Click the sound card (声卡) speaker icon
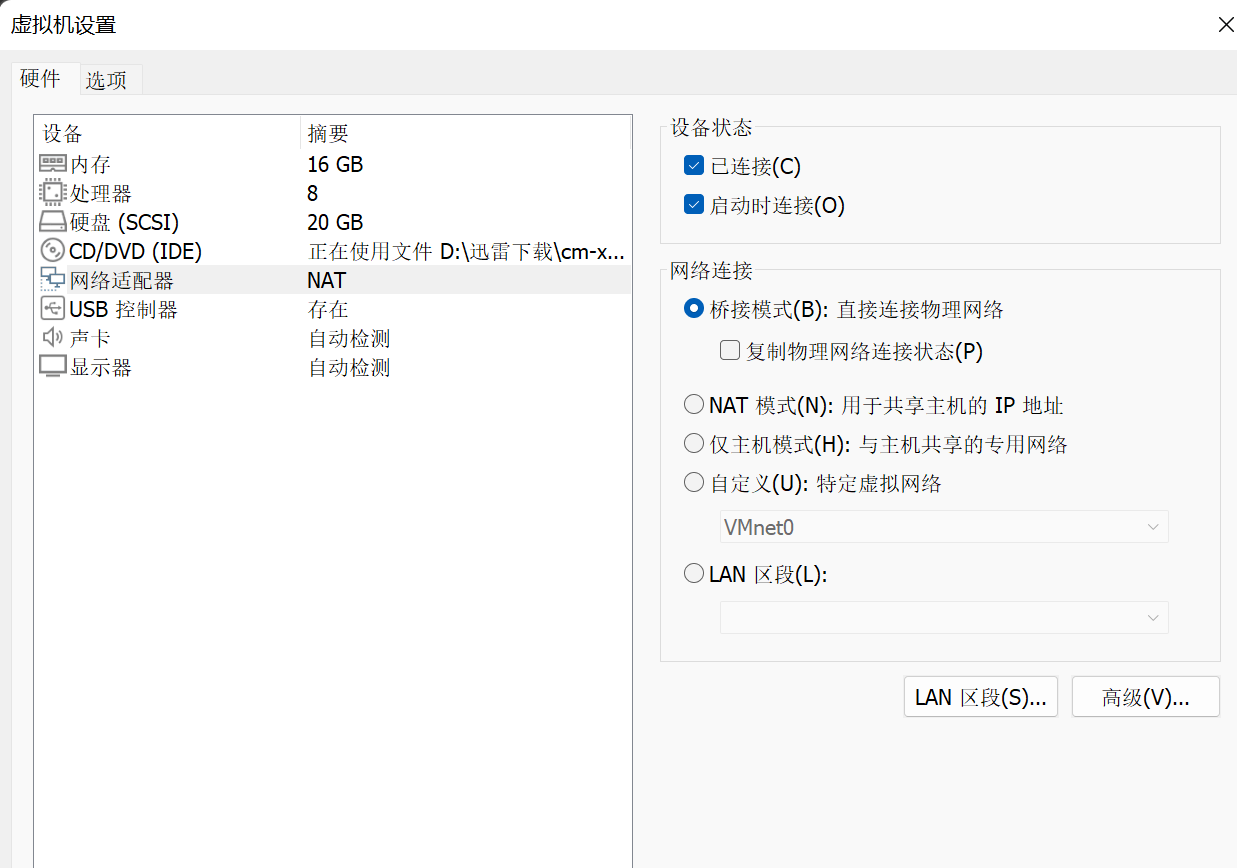 (x=52, y=338)
